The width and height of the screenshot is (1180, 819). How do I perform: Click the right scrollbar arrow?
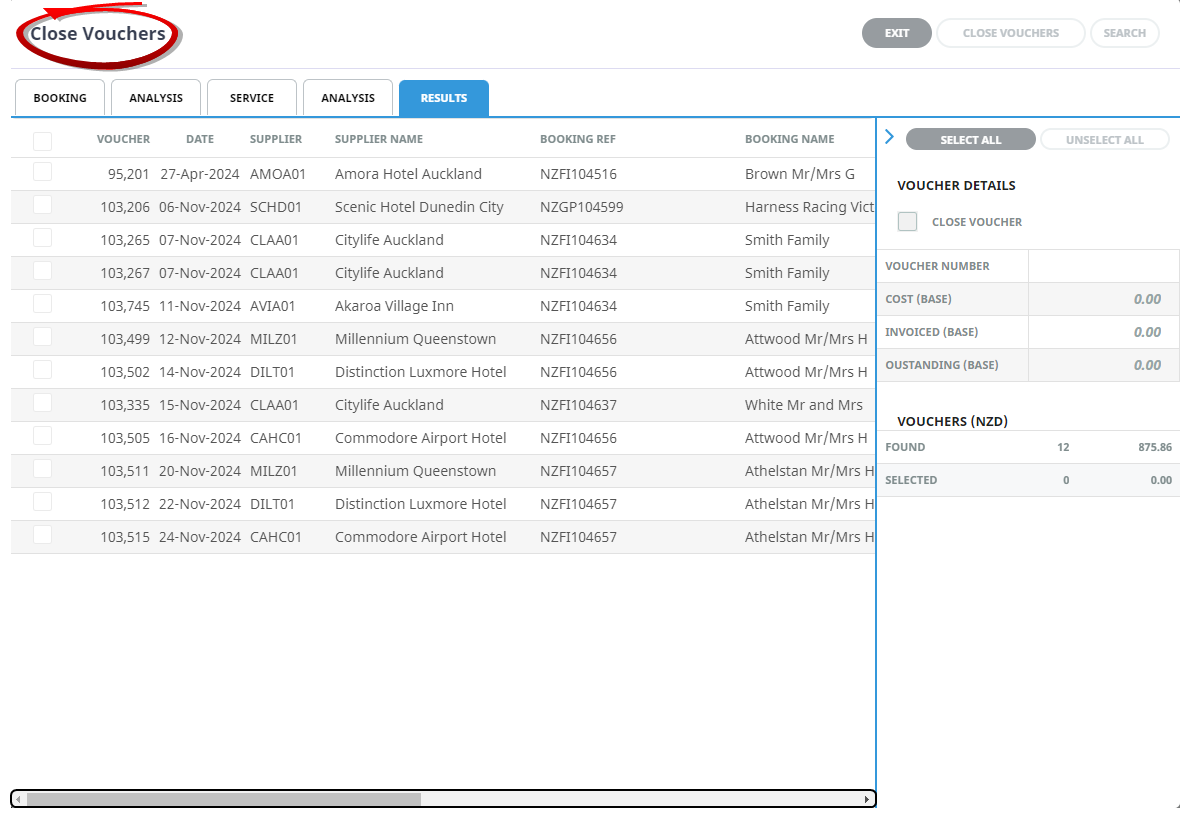click(867, 799)
